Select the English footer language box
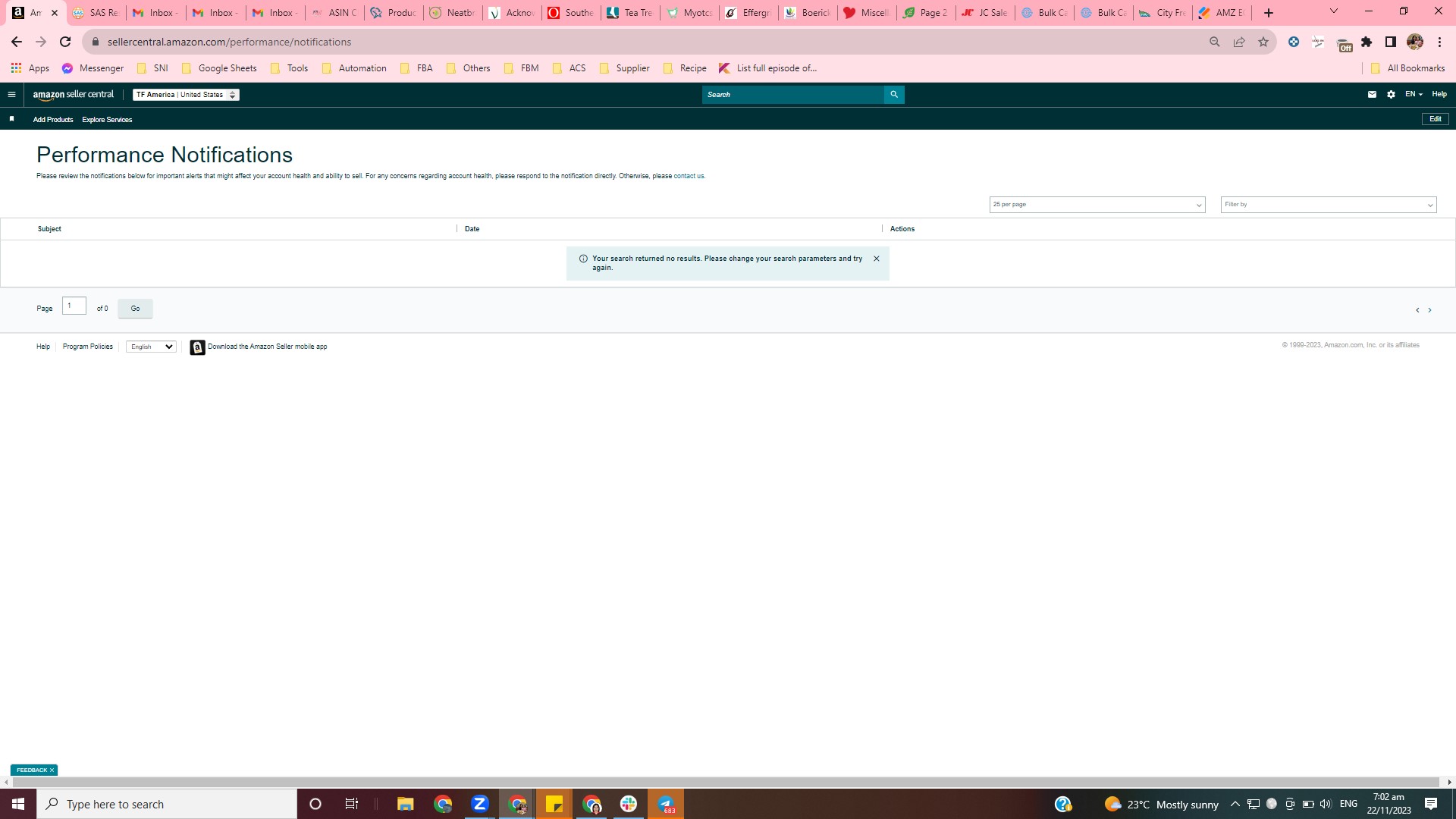The width and height of the screenshot is (1456, 819). [151, 347]
